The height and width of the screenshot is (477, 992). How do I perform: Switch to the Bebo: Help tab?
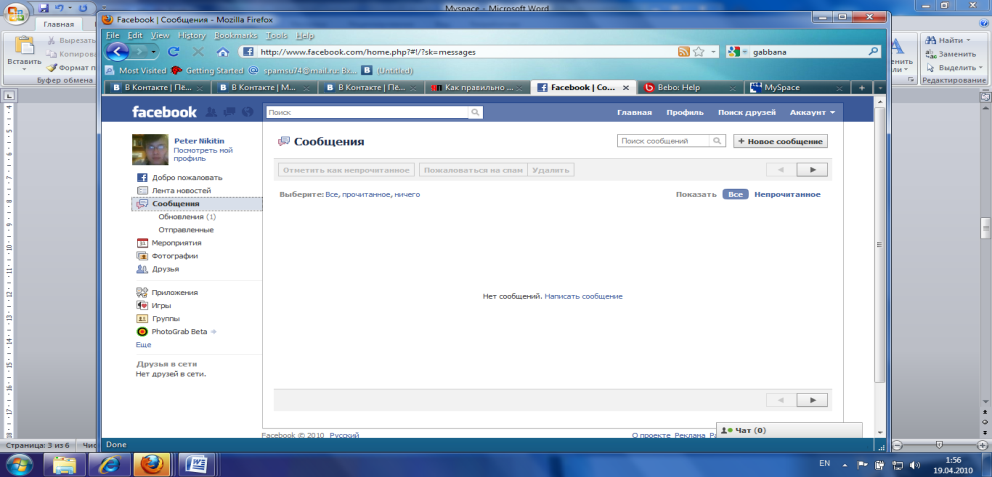coord(689,87)
